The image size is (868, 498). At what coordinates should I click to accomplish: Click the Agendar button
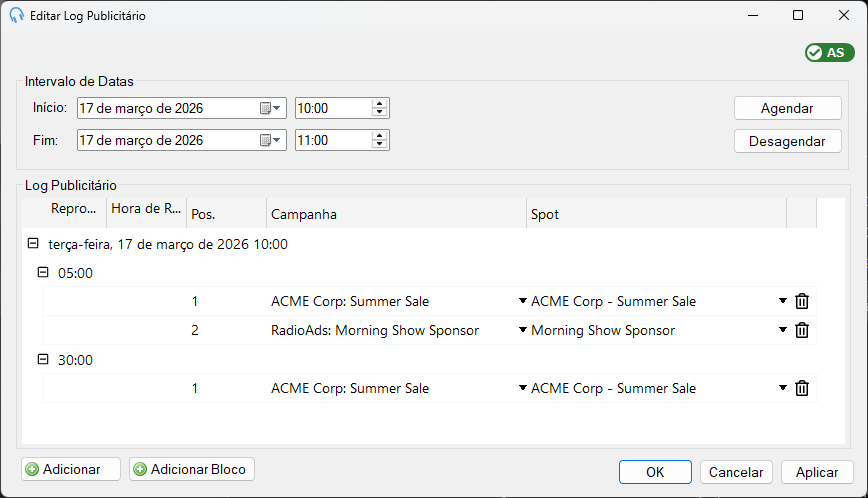click(x=787, y=108)
